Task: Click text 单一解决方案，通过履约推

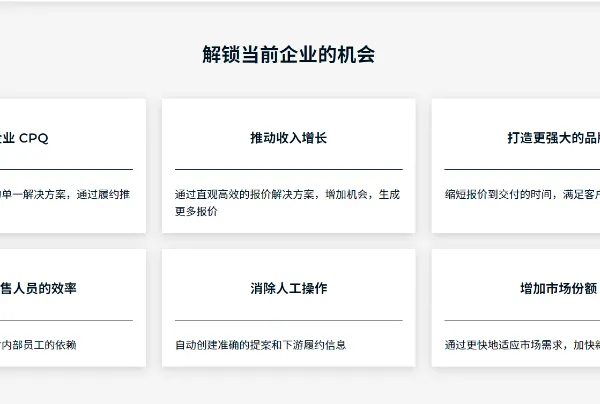Action: click(x=65, y=194)
